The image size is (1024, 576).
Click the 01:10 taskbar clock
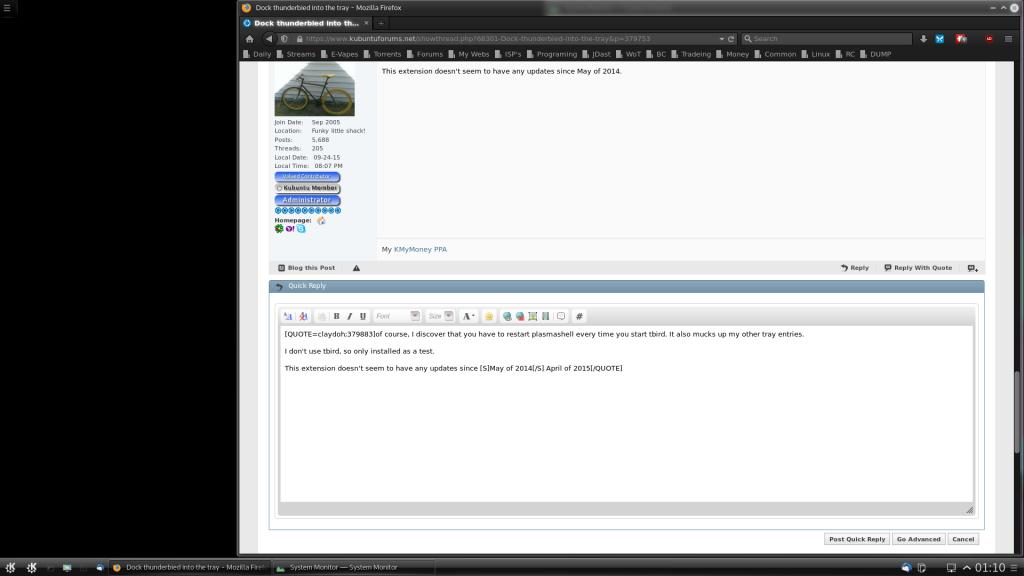coord(990,568)
